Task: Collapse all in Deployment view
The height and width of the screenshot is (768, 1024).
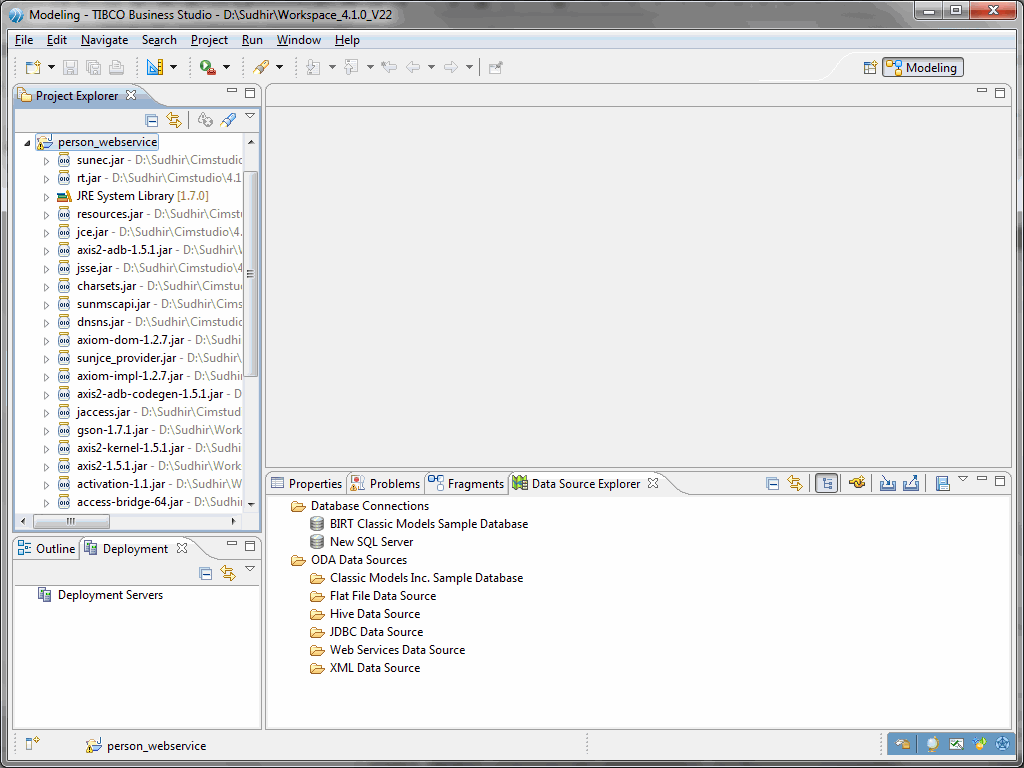Action: [206, 574]
